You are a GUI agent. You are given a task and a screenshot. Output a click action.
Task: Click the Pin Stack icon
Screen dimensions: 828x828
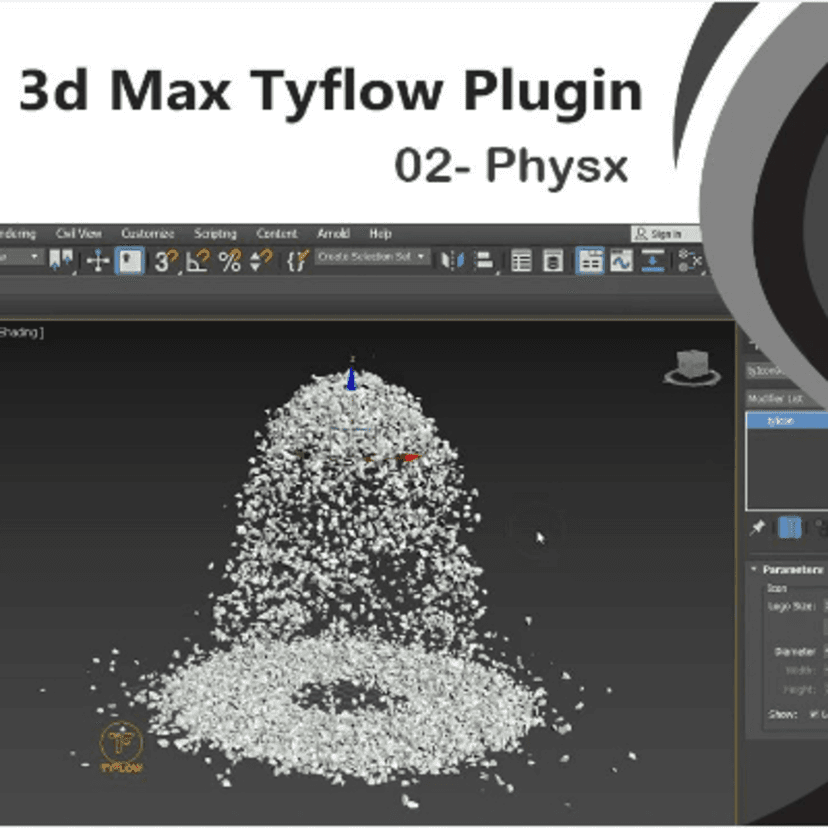coord(757,528)
